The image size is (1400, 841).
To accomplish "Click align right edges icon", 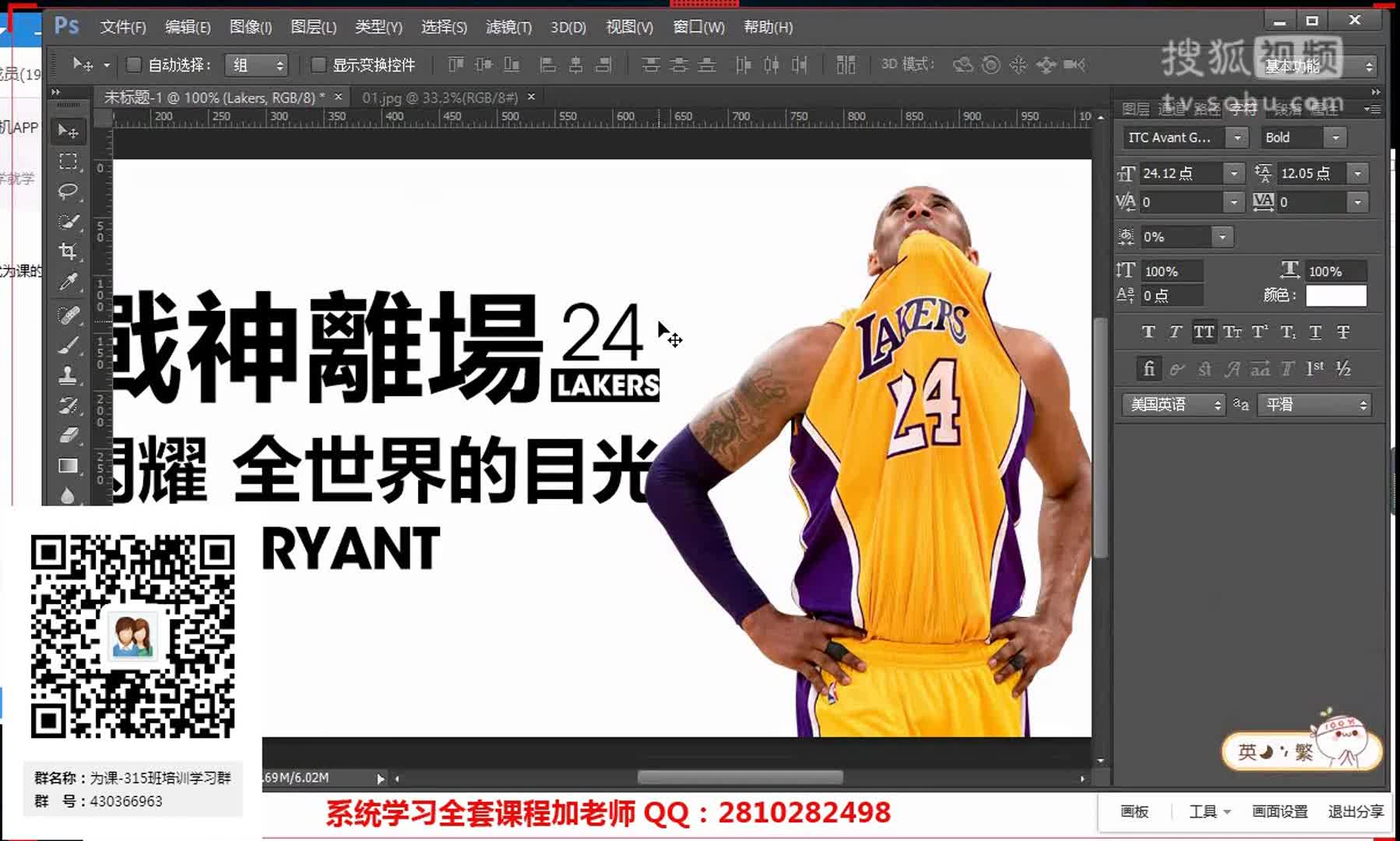I will (x=603, y=65).
